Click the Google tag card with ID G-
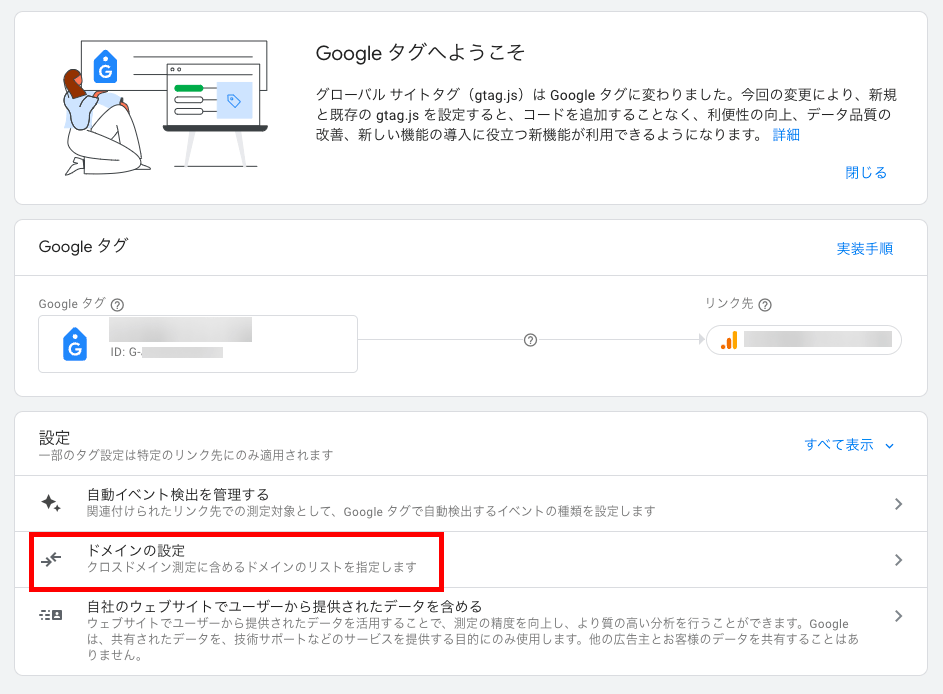Screen dimensions: 943x694 point(198,344)
